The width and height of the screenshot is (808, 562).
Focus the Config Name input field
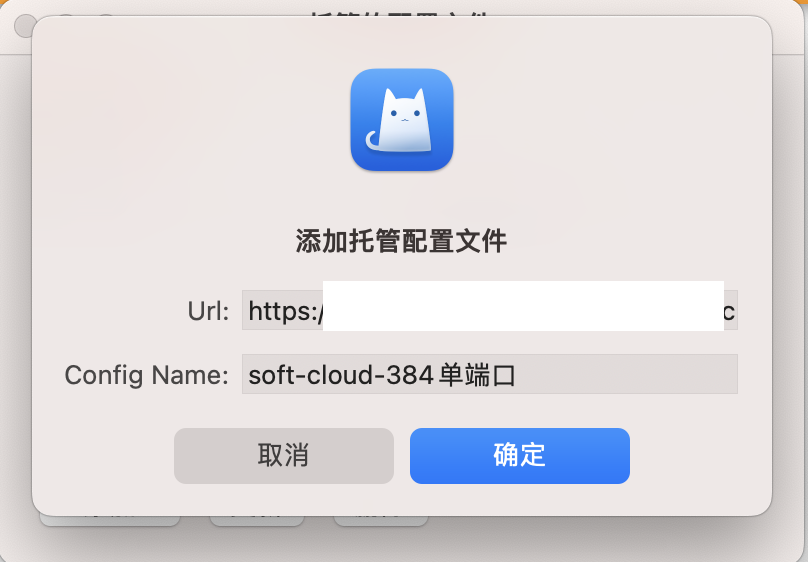pyautogui.click(x=490, y=374)
